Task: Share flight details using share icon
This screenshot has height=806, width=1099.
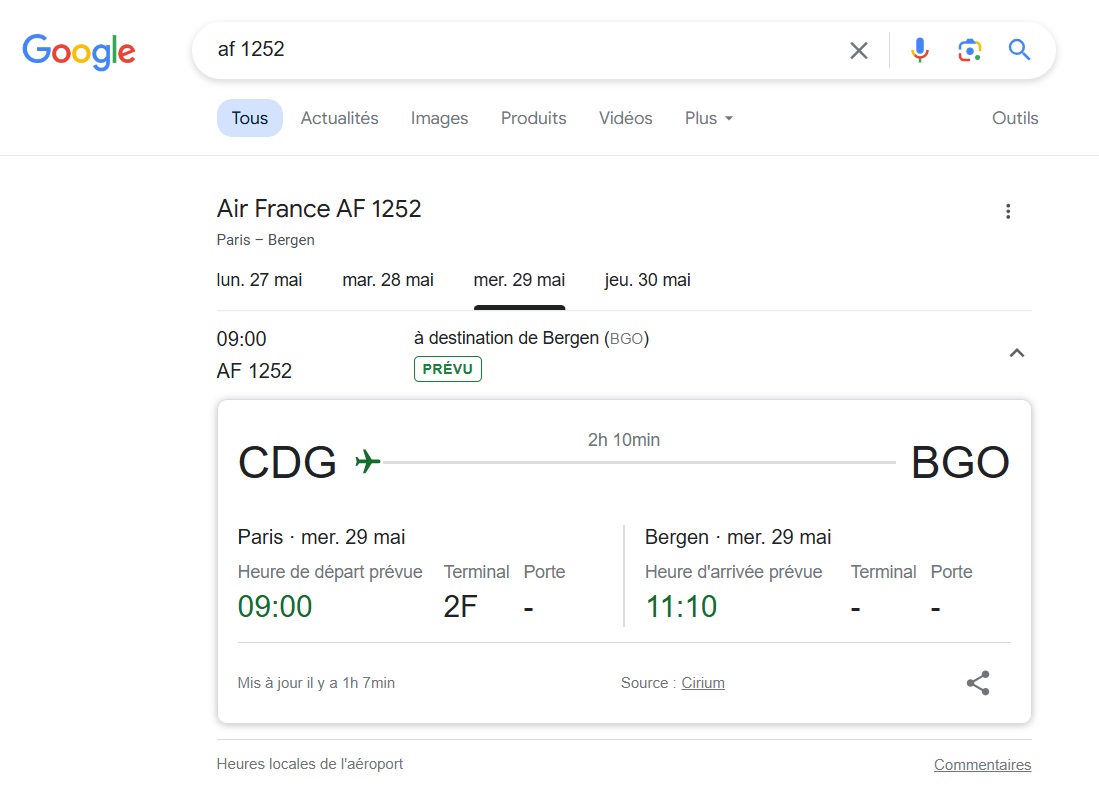Action: pos(978,683)
